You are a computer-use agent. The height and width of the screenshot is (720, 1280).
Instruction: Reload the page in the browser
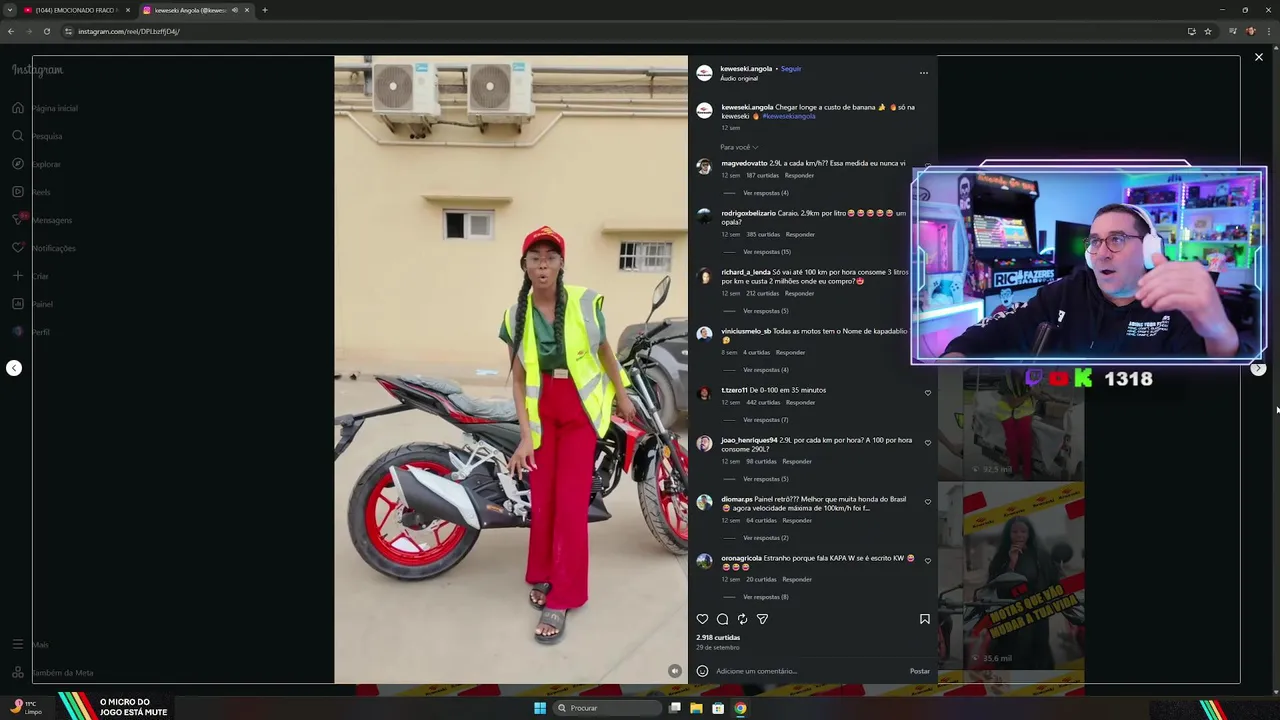coord(46,31)
